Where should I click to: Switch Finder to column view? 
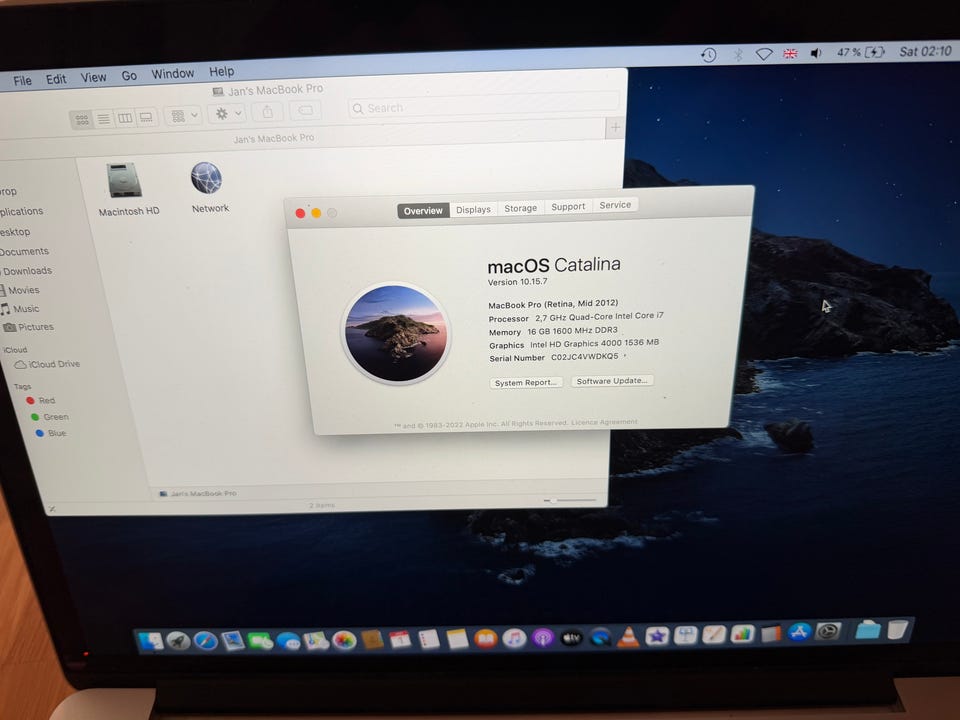pyautogui.click(x=125, y=118)
